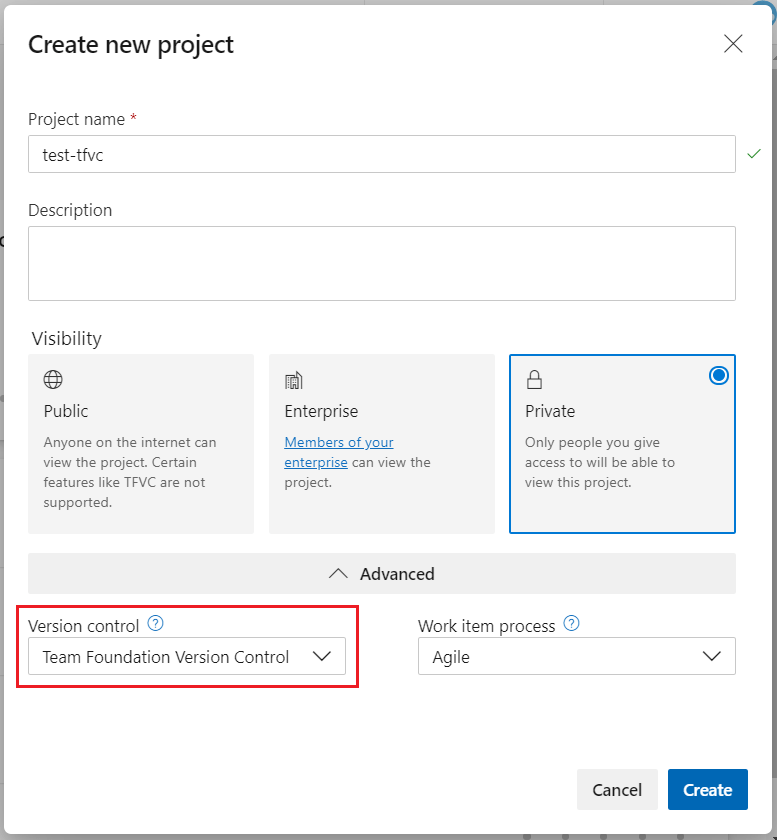Click the Private lock icon
The height and width of the screenshot is (840, 777).
point(534,380)
